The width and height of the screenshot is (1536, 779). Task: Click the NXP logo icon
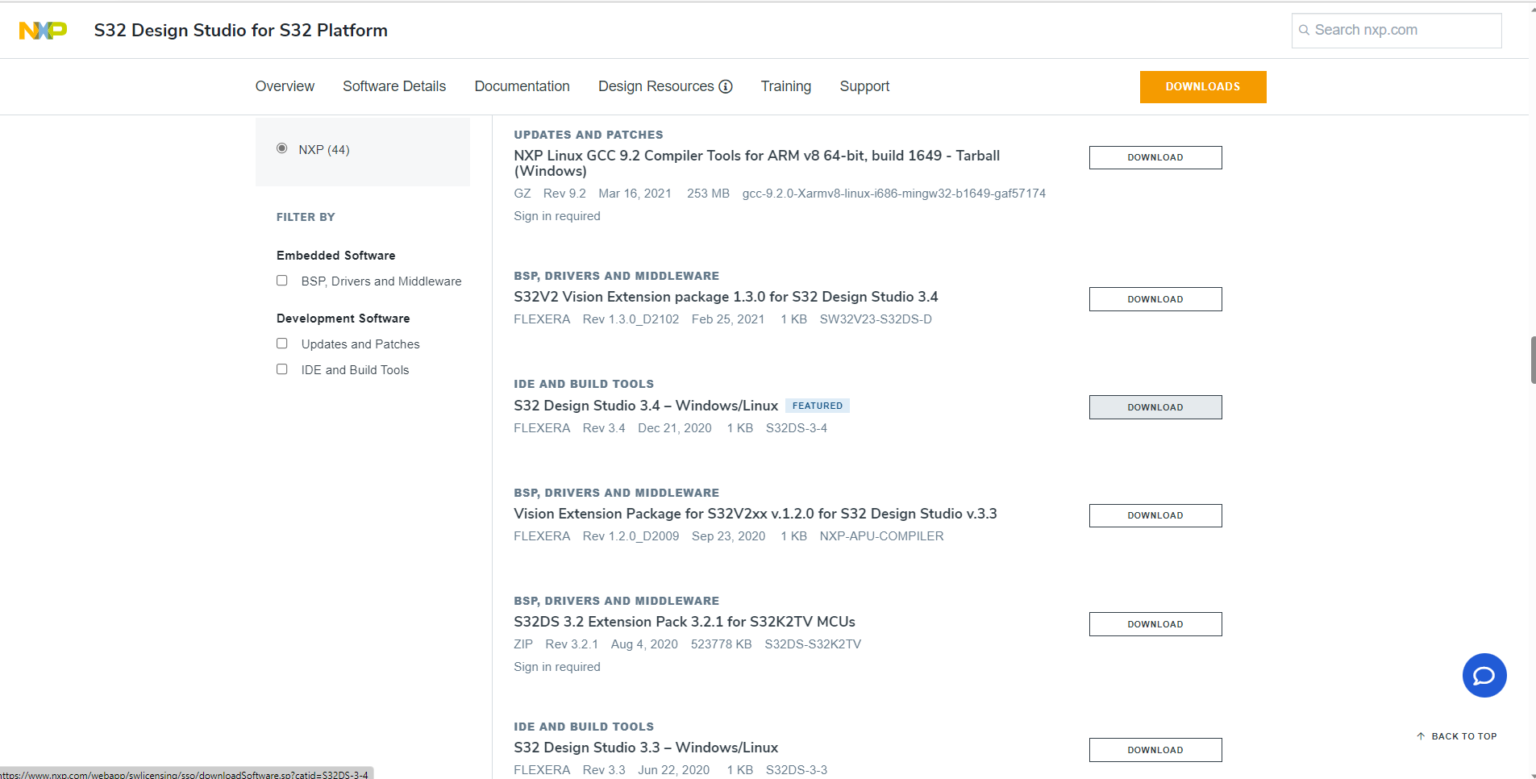[x=43, y=30]
